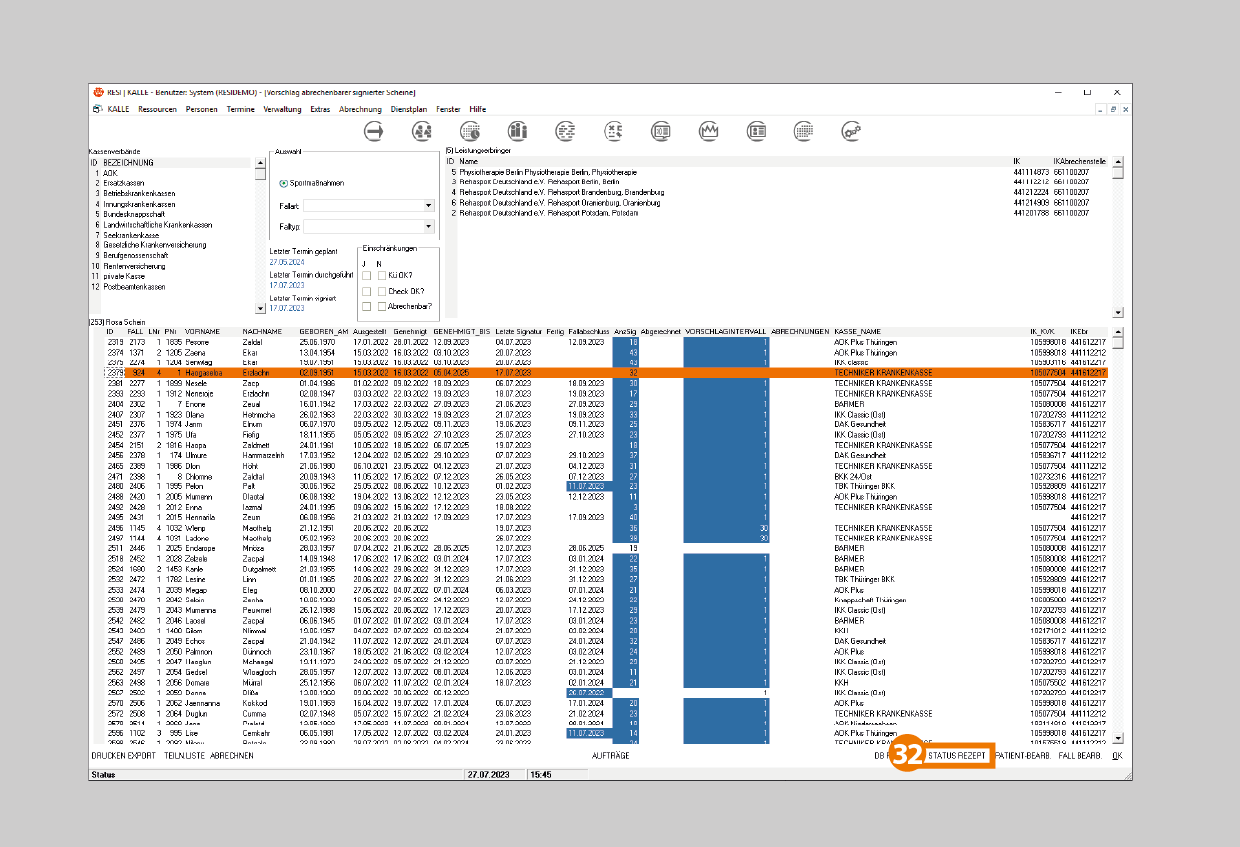
Task: Click the STATUS REZEPT button
Action: (x=957, y=756)
